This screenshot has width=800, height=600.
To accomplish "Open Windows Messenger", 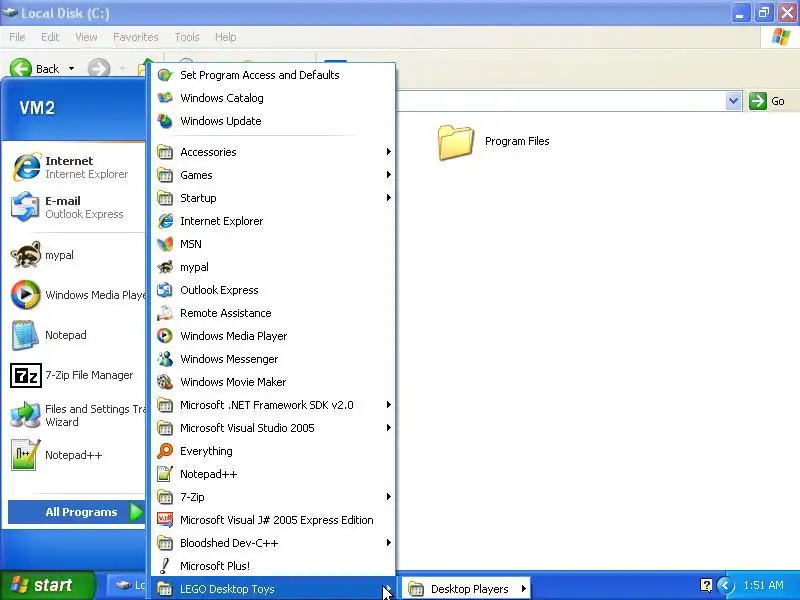I will (273, 359).
